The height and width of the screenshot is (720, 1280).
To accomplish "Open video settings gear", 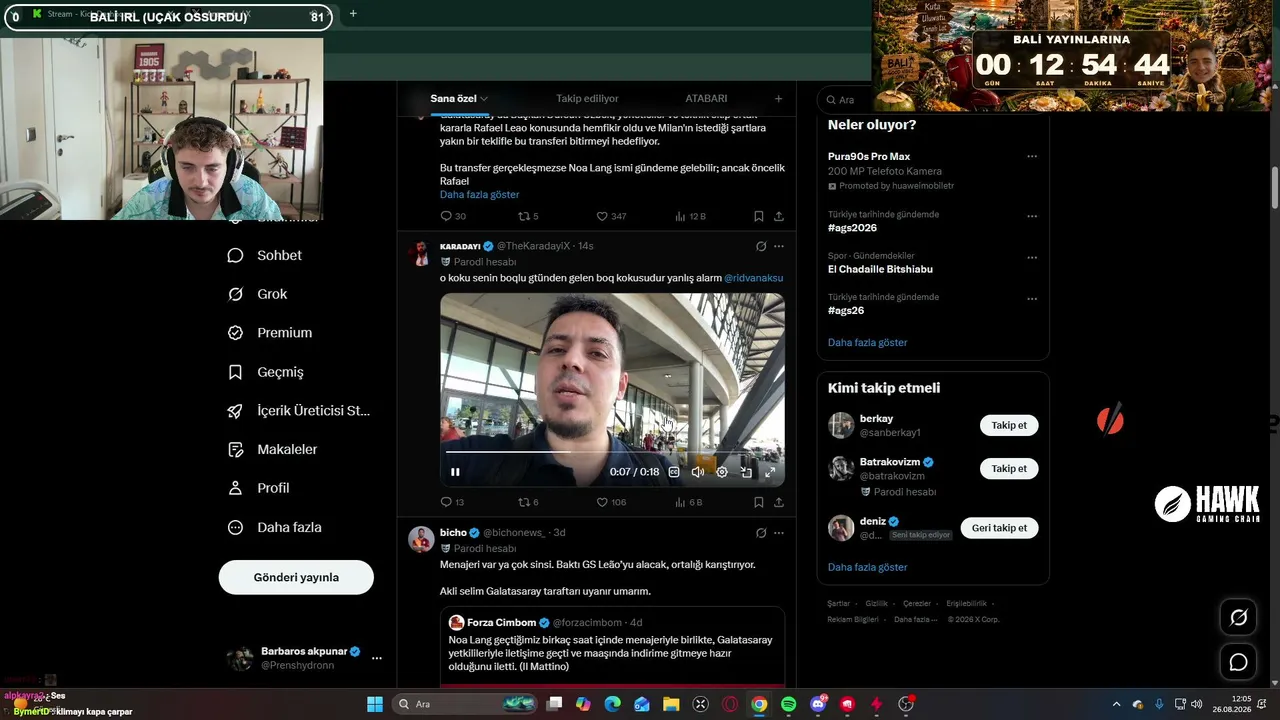I will coord(722,472).
